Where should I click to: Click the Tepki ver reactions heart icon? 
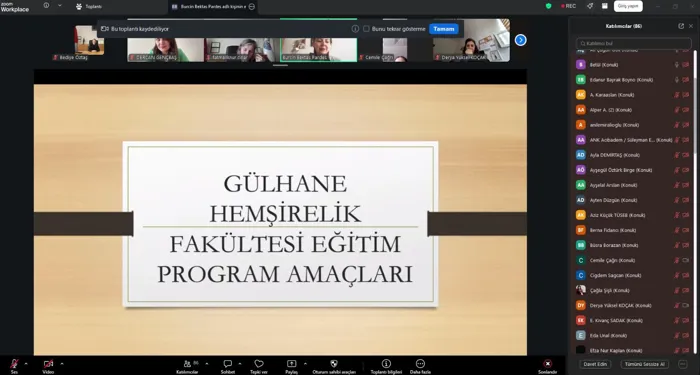pos(259,364)
